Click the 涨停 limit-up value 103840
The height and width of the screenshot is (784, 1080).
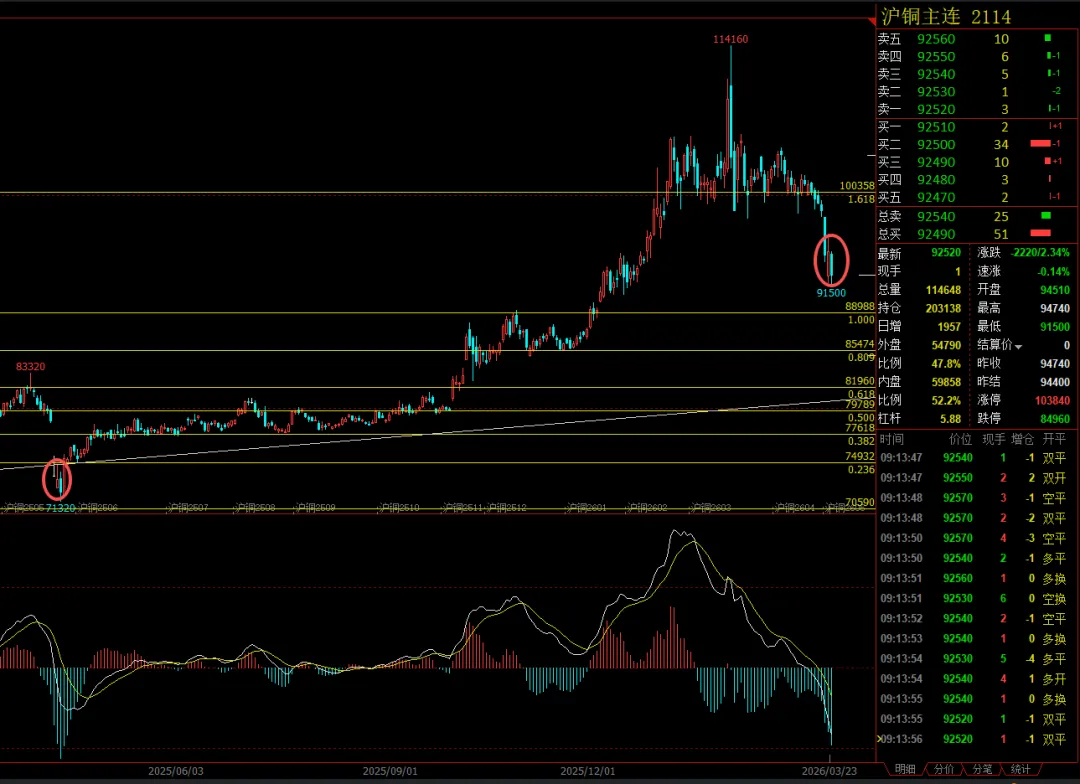click(x=1052, y=400)
